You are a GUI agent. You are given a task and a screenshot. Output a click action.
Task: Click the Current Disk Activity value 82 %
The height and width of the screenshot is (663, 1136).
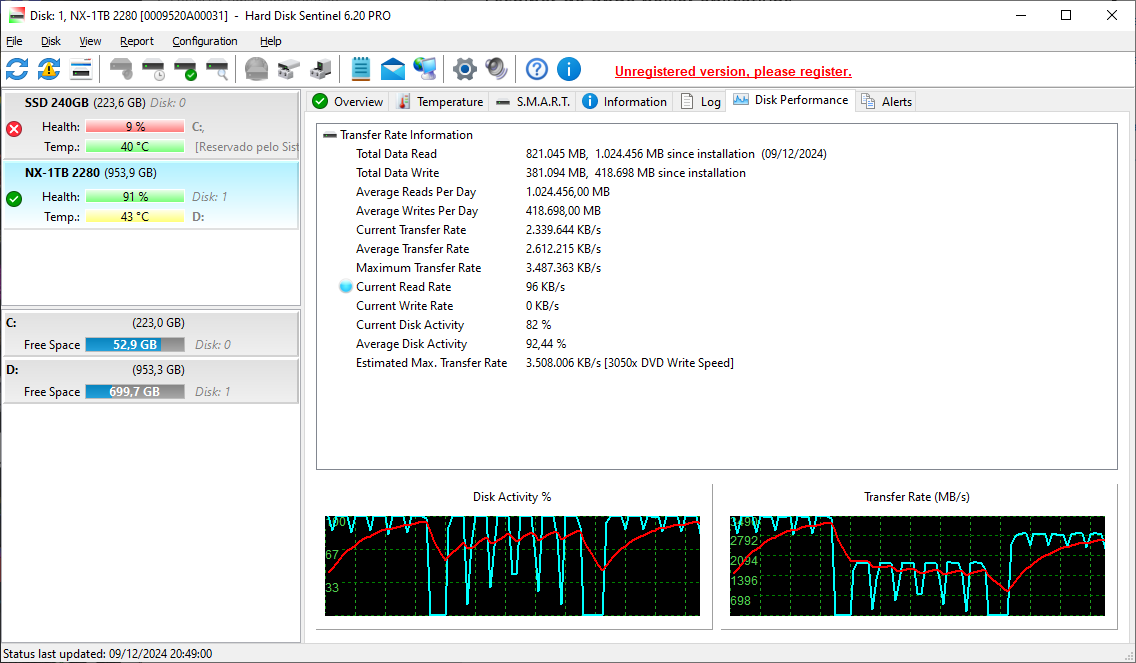pos(538,325)
